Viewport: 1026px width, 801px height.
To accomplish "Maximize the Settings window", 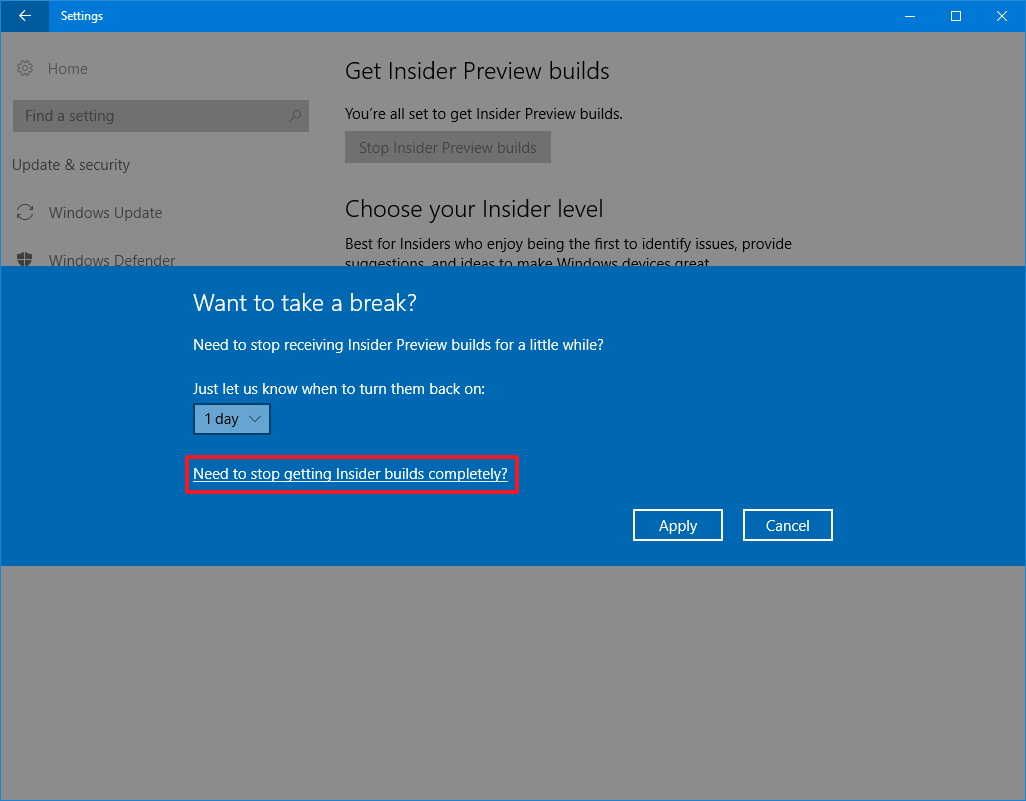I will [x=955, y=16].
